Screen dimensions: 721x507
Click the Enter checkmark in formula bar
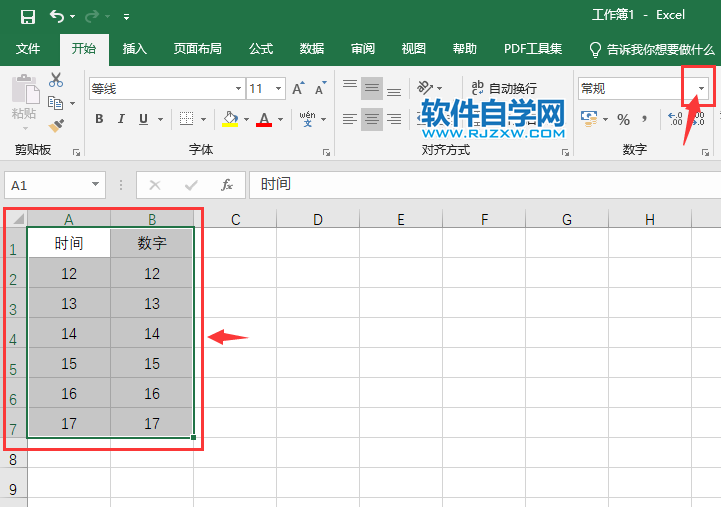point(191,185)
